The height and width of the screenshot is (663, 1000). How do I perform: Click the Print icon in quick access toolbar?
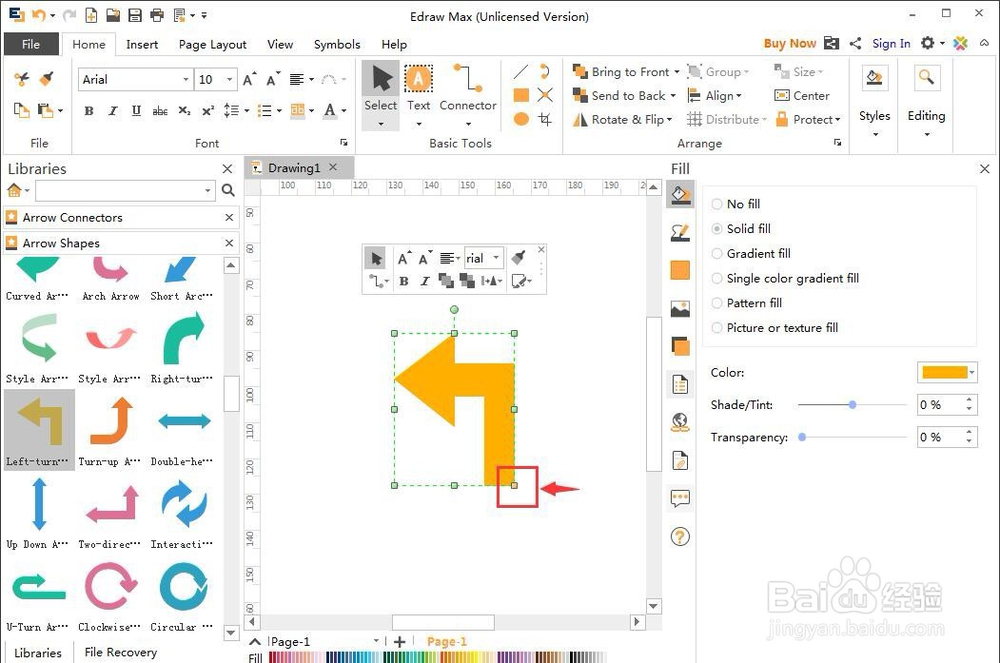(x=156, y=15)
